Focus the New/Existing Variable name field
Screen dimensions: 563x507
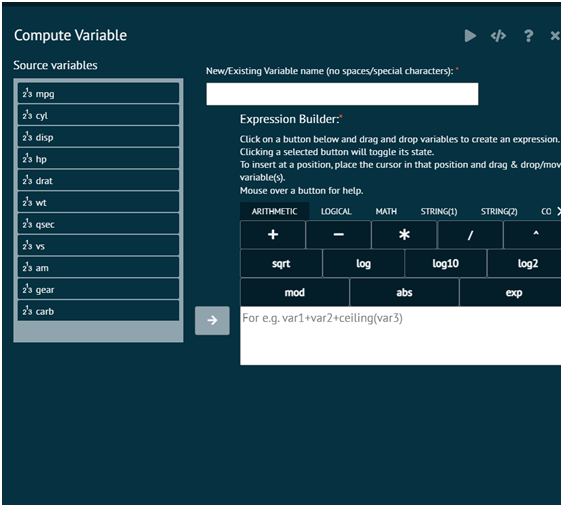342,94
